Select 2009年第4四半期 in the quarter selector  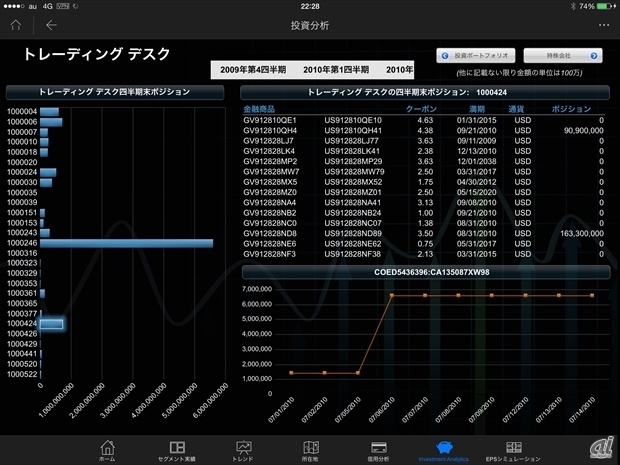[x=253, y=70]
